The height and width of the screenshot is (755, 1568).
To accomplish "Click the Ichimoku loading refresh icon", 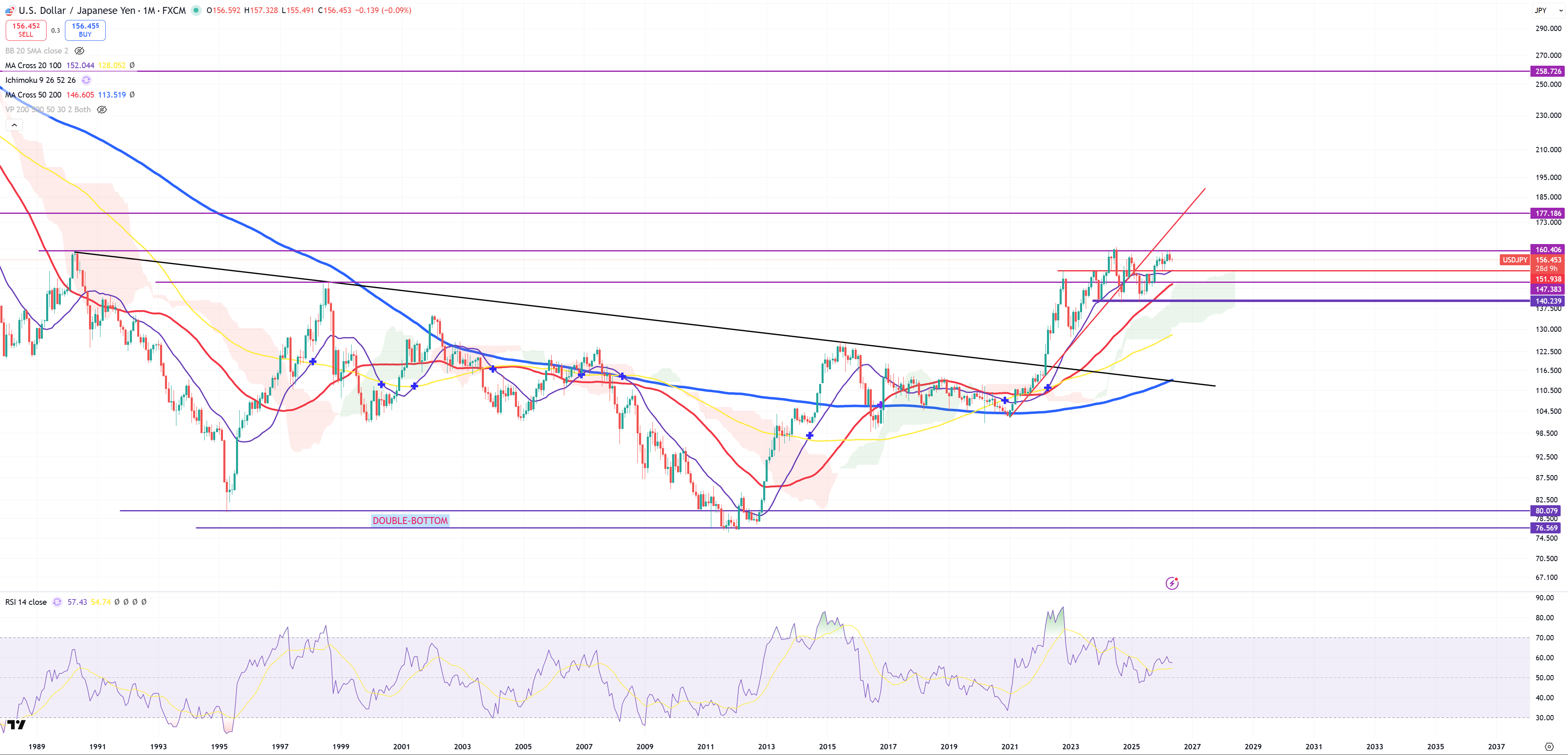I will pos(87,80).
